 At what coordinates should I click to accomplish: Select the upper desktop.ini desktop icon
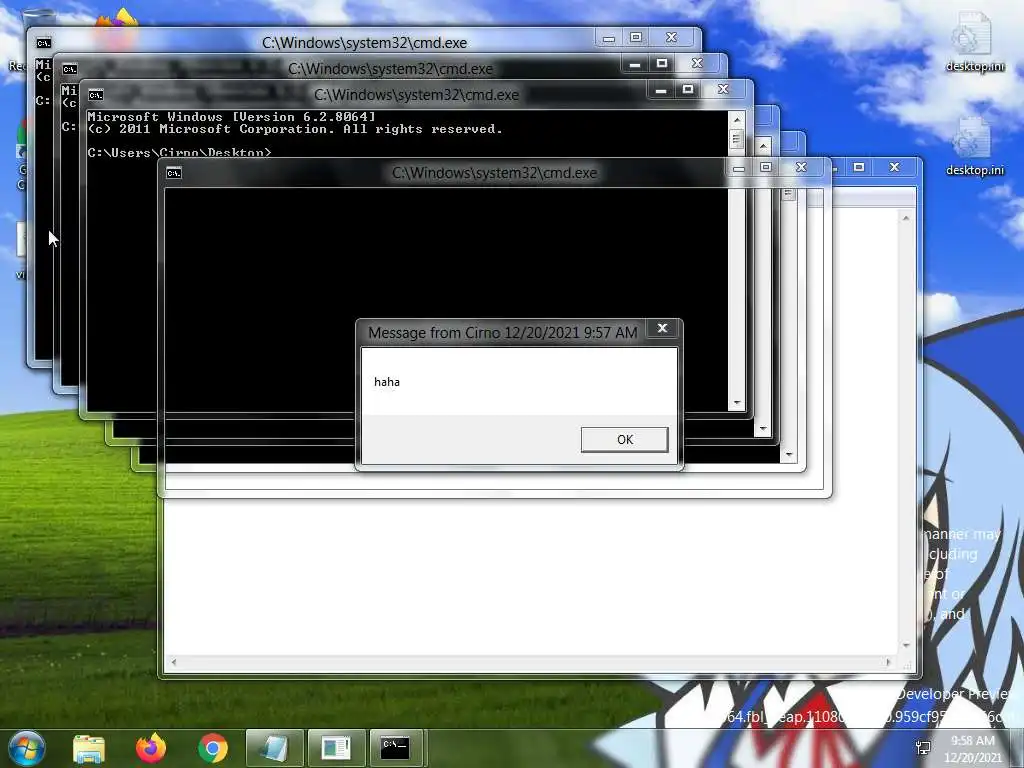(974, 41)
